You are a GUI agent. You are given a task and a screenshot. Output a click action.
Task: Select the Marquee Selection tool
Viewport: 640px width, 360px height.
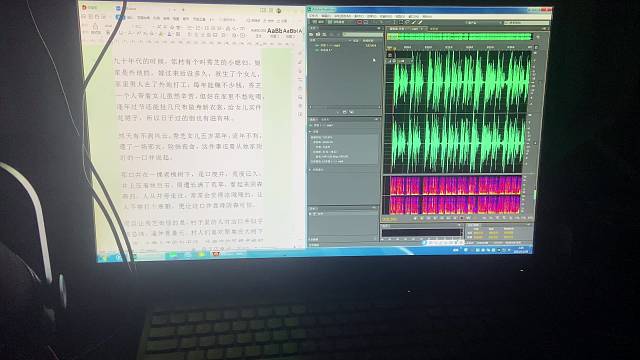(x=401, y=22)
